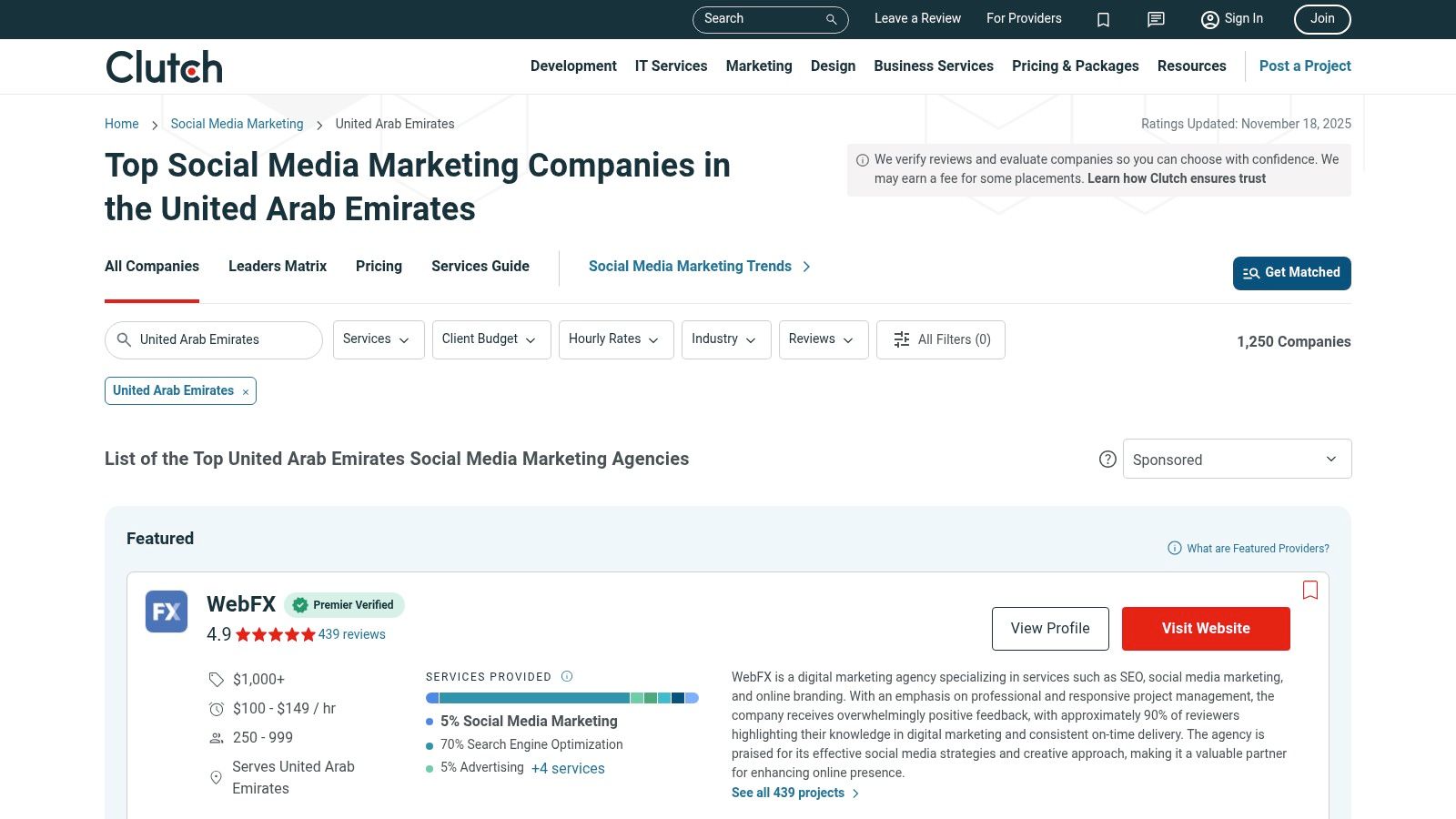Expand the Hourly Rates dropdown
1456x819 pixels.
[615, 339]
